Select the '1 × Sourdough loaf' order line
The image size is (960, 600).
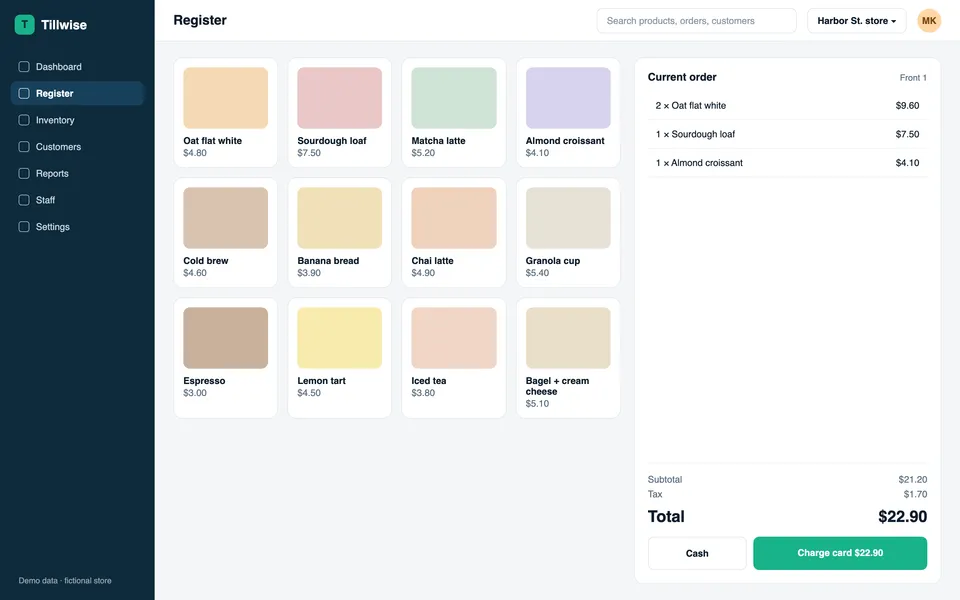(x=787, y=134)
